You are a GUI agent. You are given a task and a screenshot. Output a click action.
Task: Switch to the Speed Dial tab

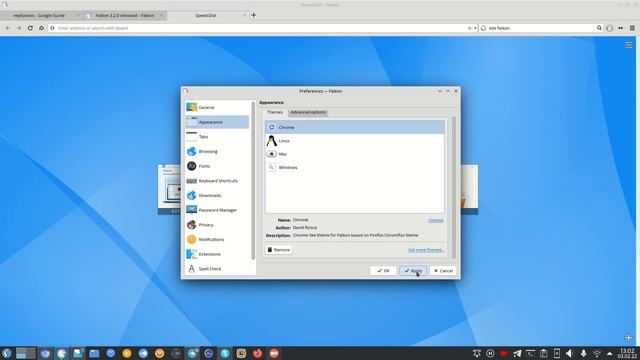[208, 16]
